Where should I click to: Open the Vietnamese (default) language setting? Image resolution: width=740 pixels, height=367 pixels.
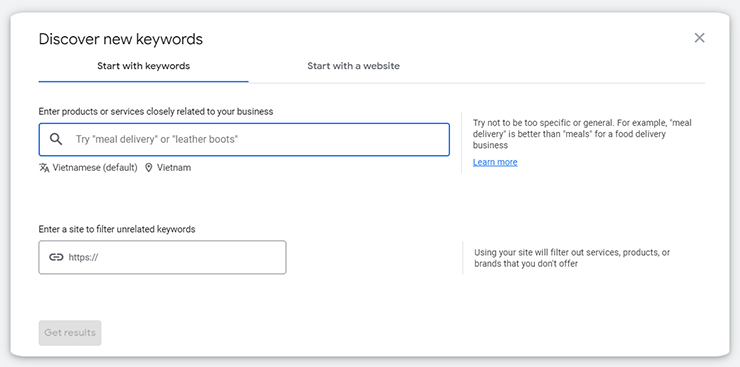pyautogui.click(x=95, y=167)
